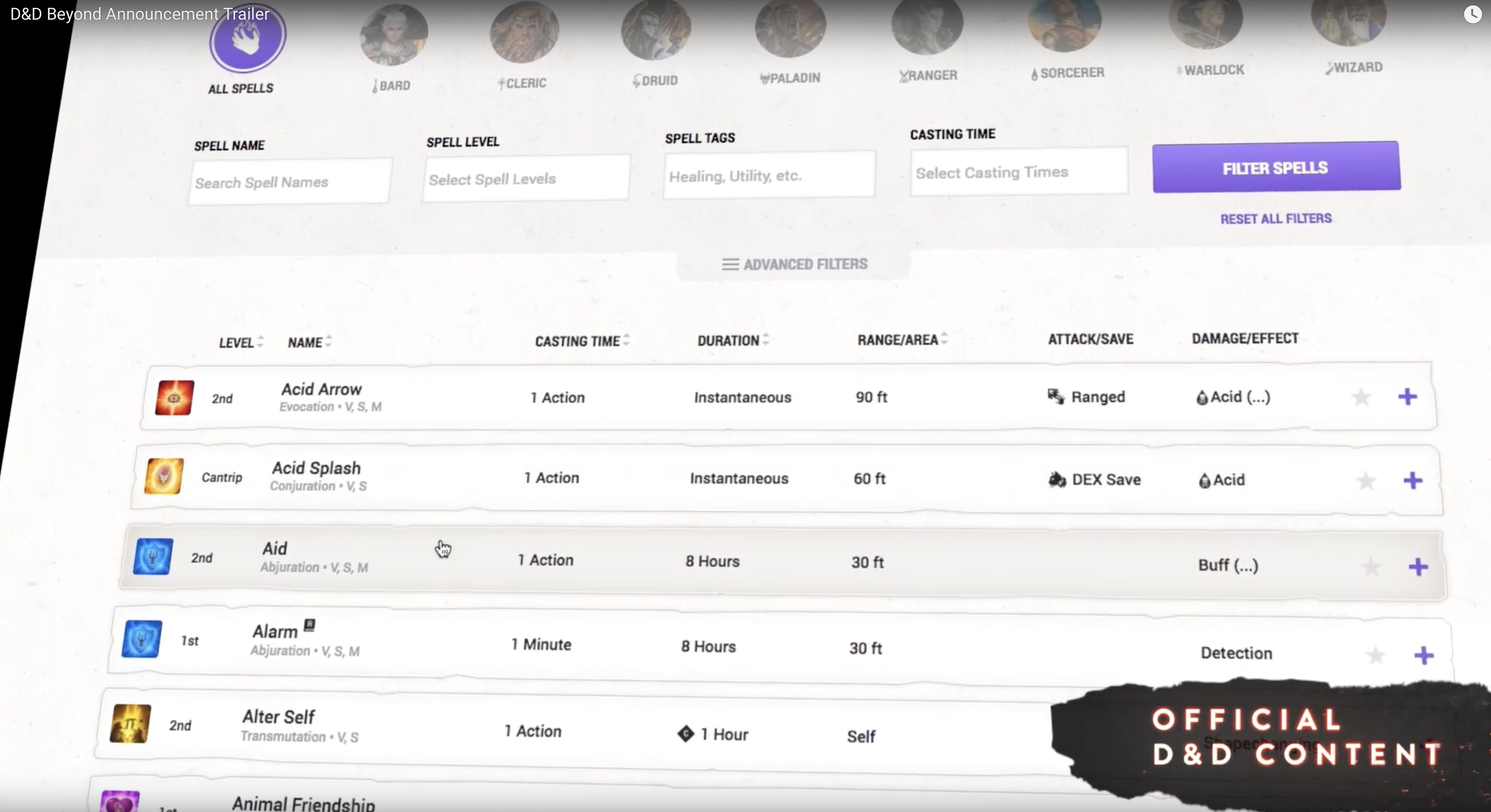Click the Acid Arrow evocation spell icon
Viewport: 1491px width, 812px height.
(174, 397)
